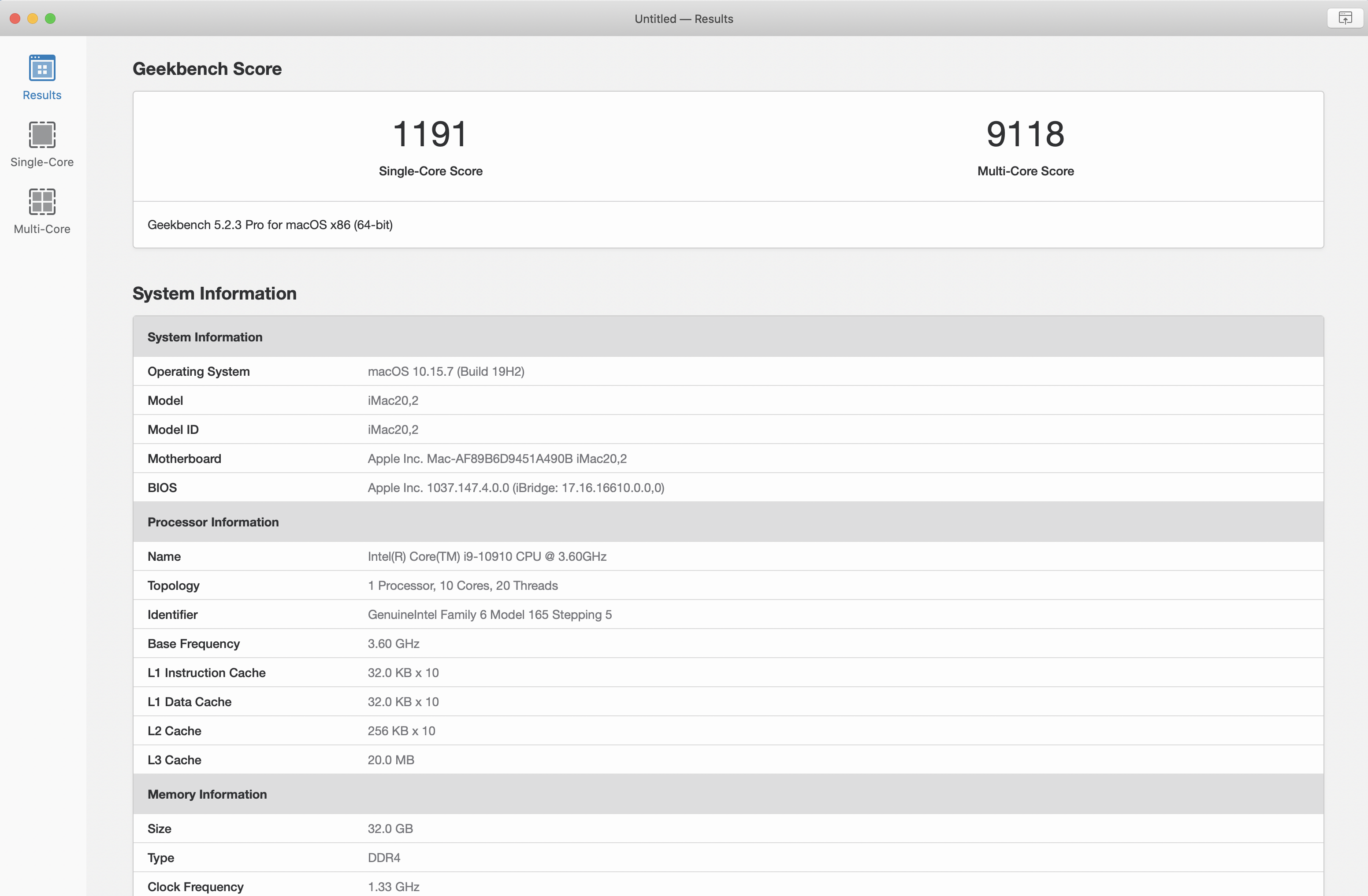Viewport: 1368px width, 896px height.
Task: Click the red close window button
Action: (x=15, y=19)
